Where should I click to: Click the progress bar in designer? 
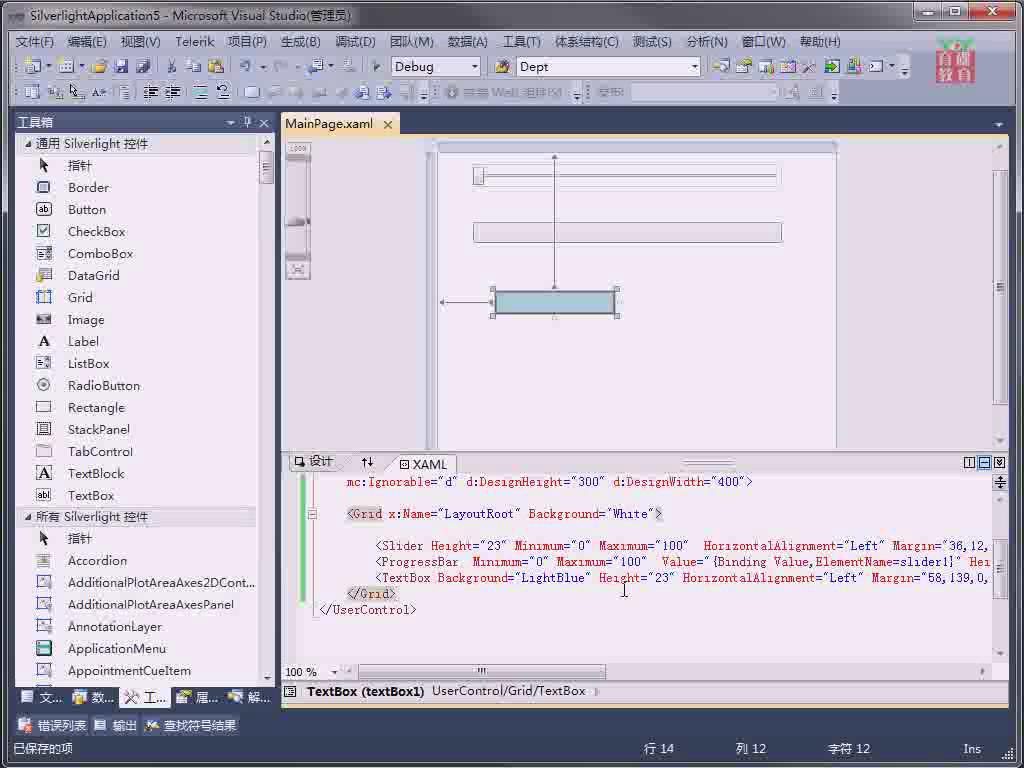click(627, 232)
